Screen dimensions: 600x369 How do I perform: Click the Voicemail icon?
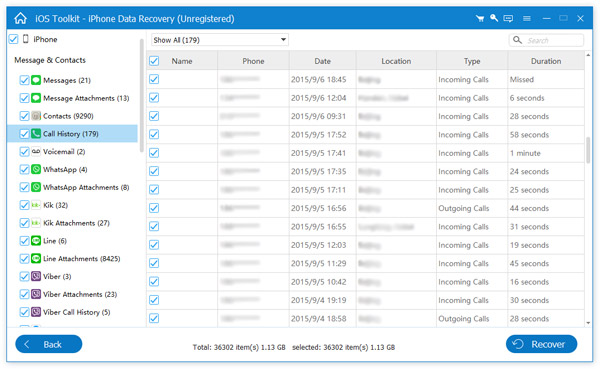click(36, 151)
